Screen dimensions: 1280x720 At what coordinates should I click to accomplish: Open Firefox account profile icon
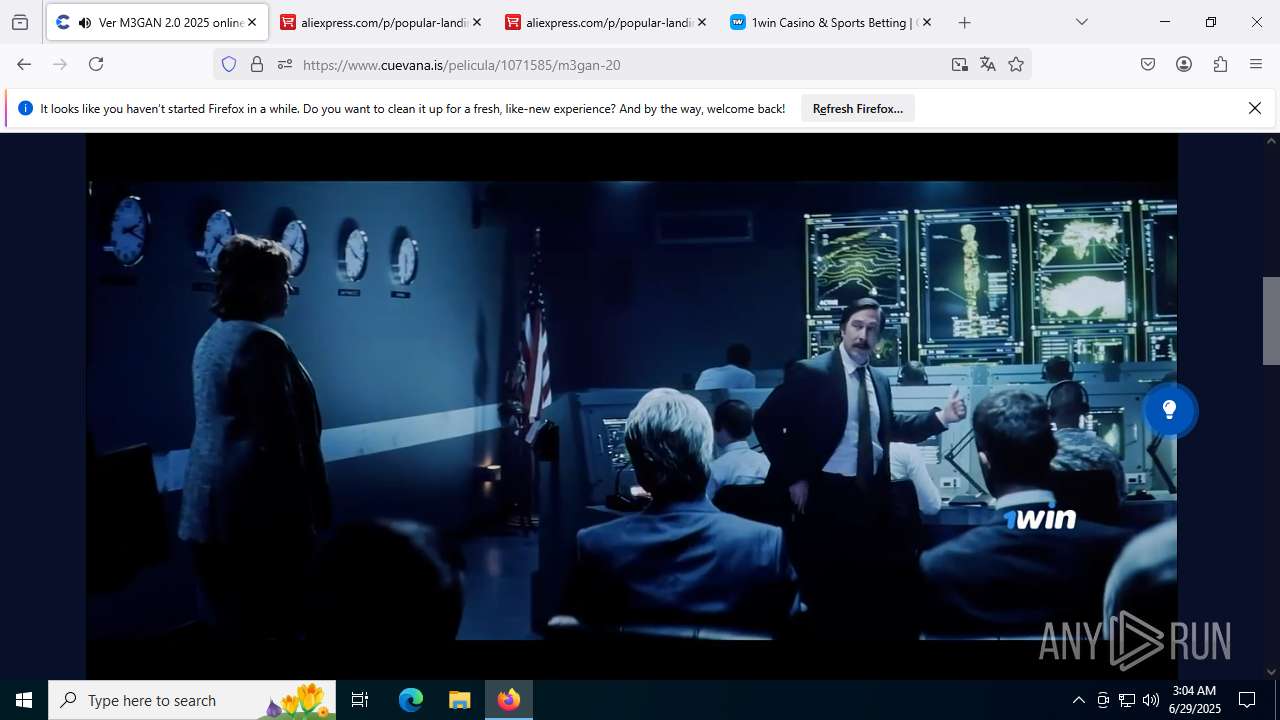click(x=1184, y=64)
